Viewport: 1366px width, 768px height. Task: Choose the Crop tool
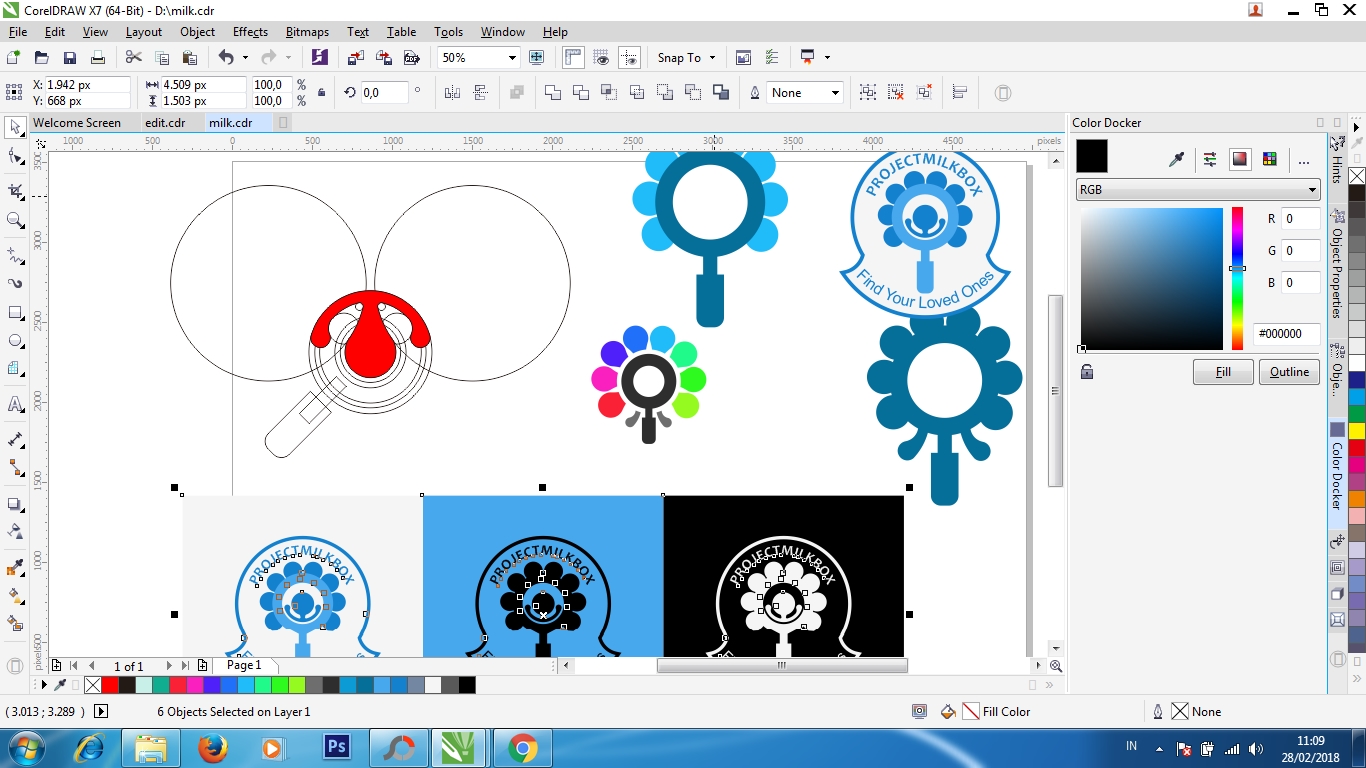click(15, 191)
